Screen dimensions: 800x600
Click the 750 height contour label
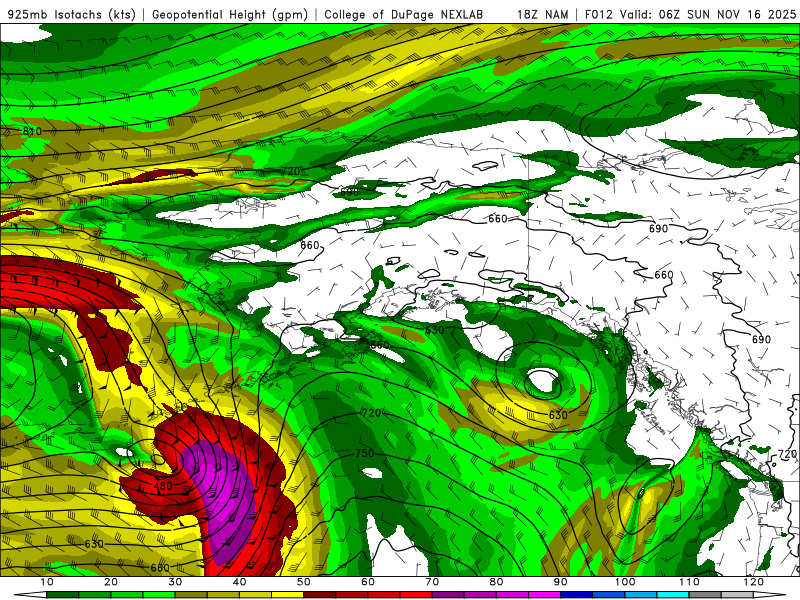tap(364, 453)
